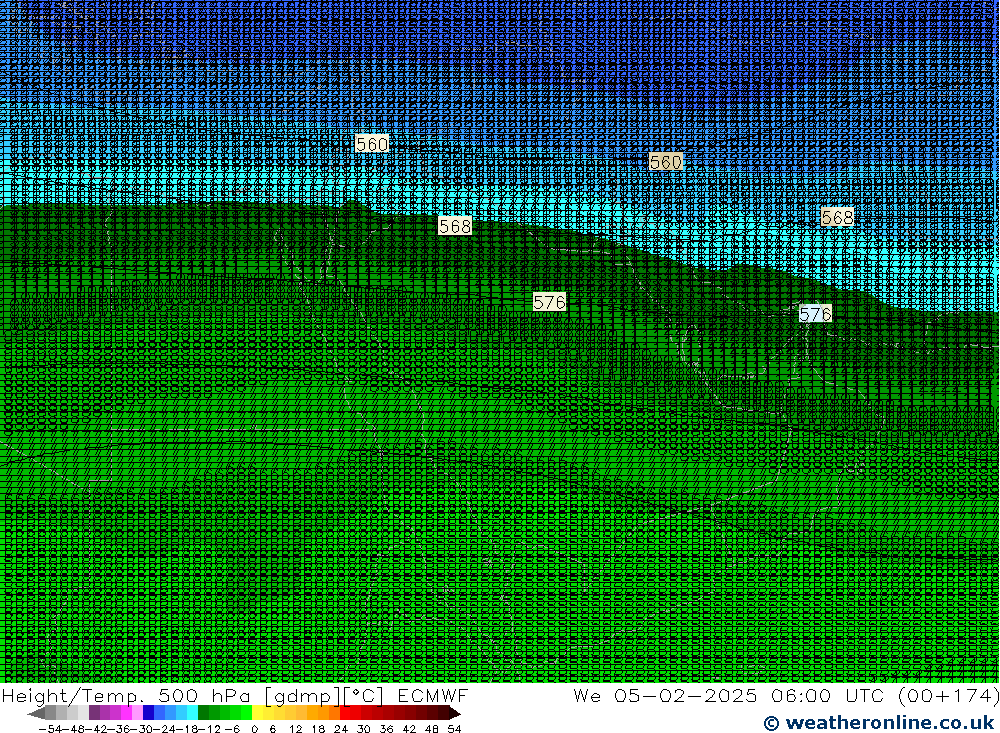Click the [°C] unit text in the title
1000x733 pixels.
(363, 695)
